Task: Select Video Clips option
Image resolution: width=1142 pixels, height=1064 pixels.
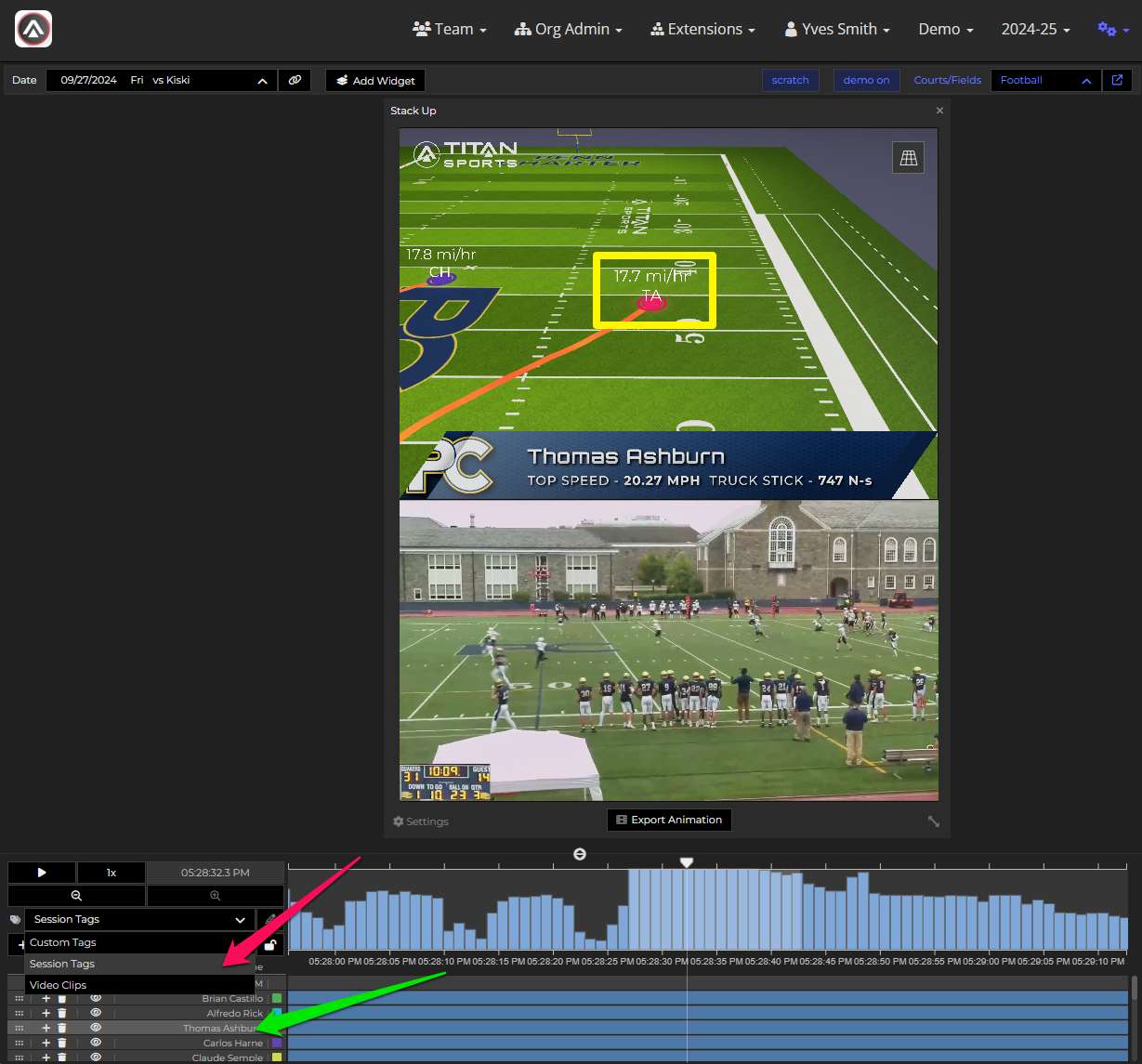Action: [139, 985]
